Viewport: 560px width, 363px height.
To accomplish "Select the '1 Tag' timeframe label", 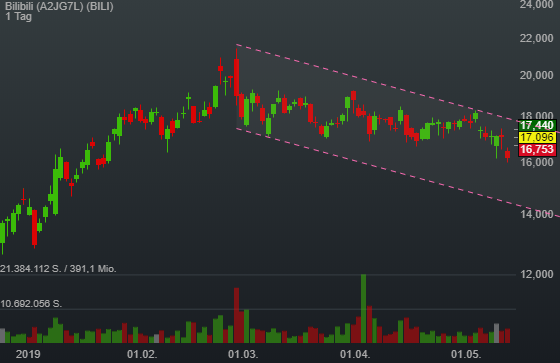I will pyautogui.click(x=19, y=16).
